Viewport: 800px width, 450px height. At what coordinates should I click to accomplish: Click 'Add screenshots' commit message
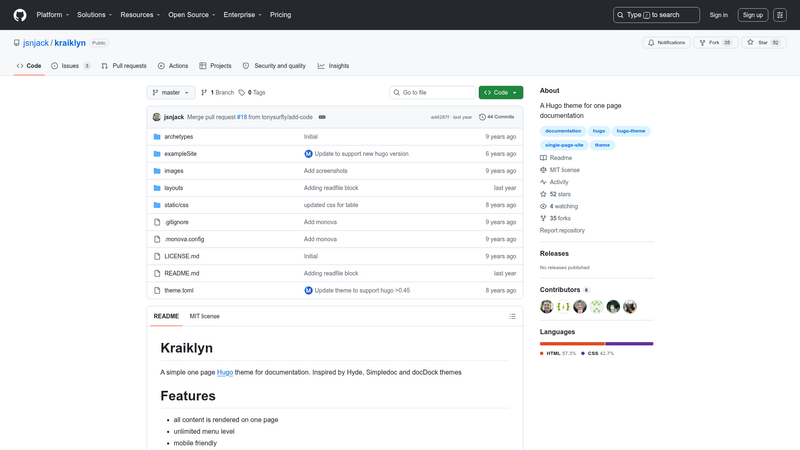(326, 171)
